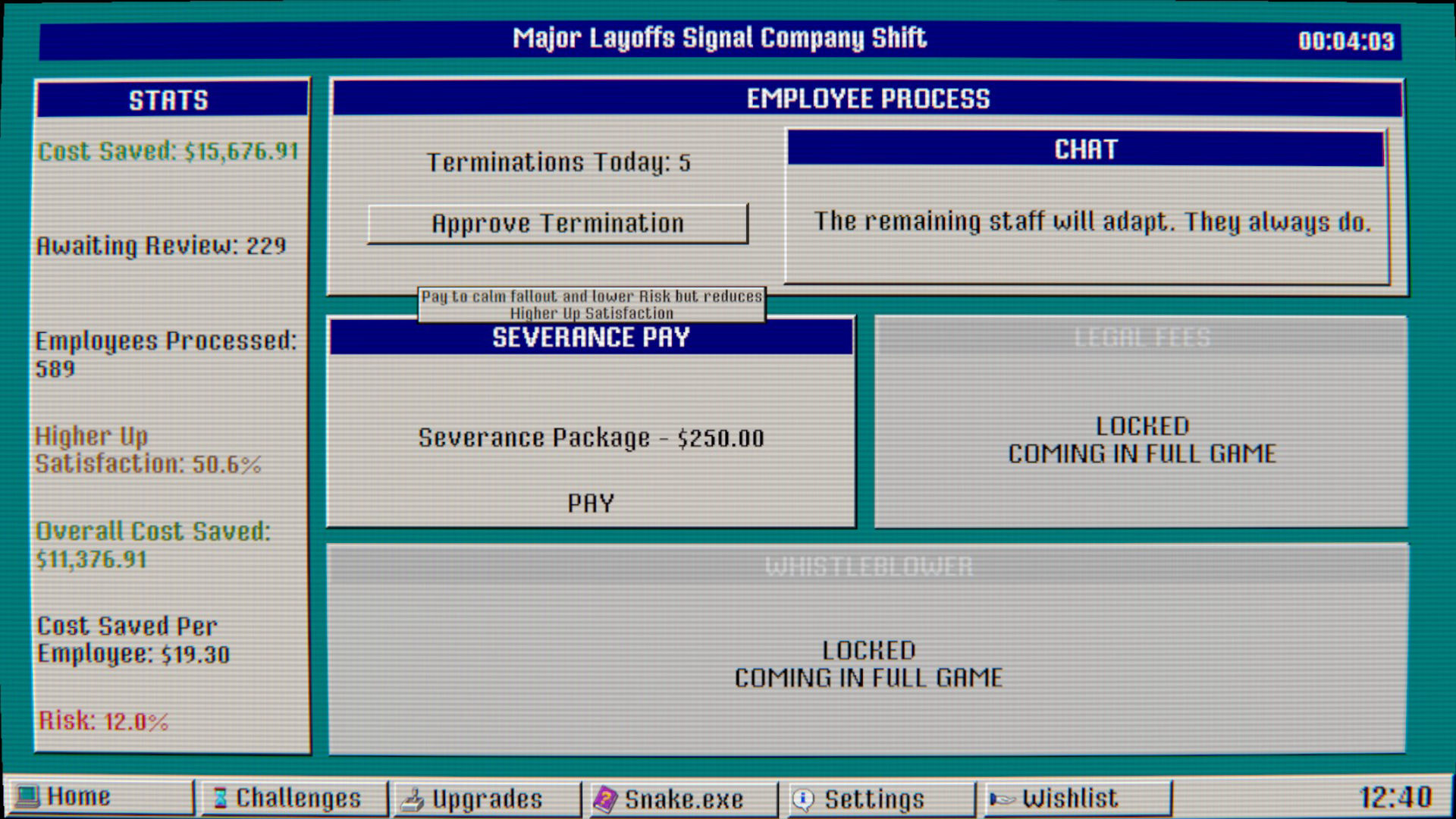Click the Settings info bubble icon
The height and width of the screenshot is (819, 1456).
[x=803, y=799]
